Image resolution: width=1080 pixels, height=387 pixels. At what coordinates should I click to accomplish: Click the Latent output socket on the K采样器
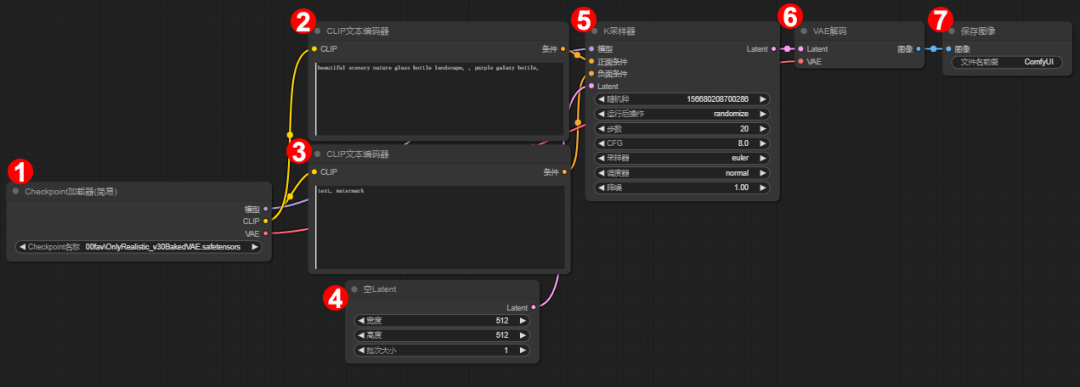[x=773, y=49]
